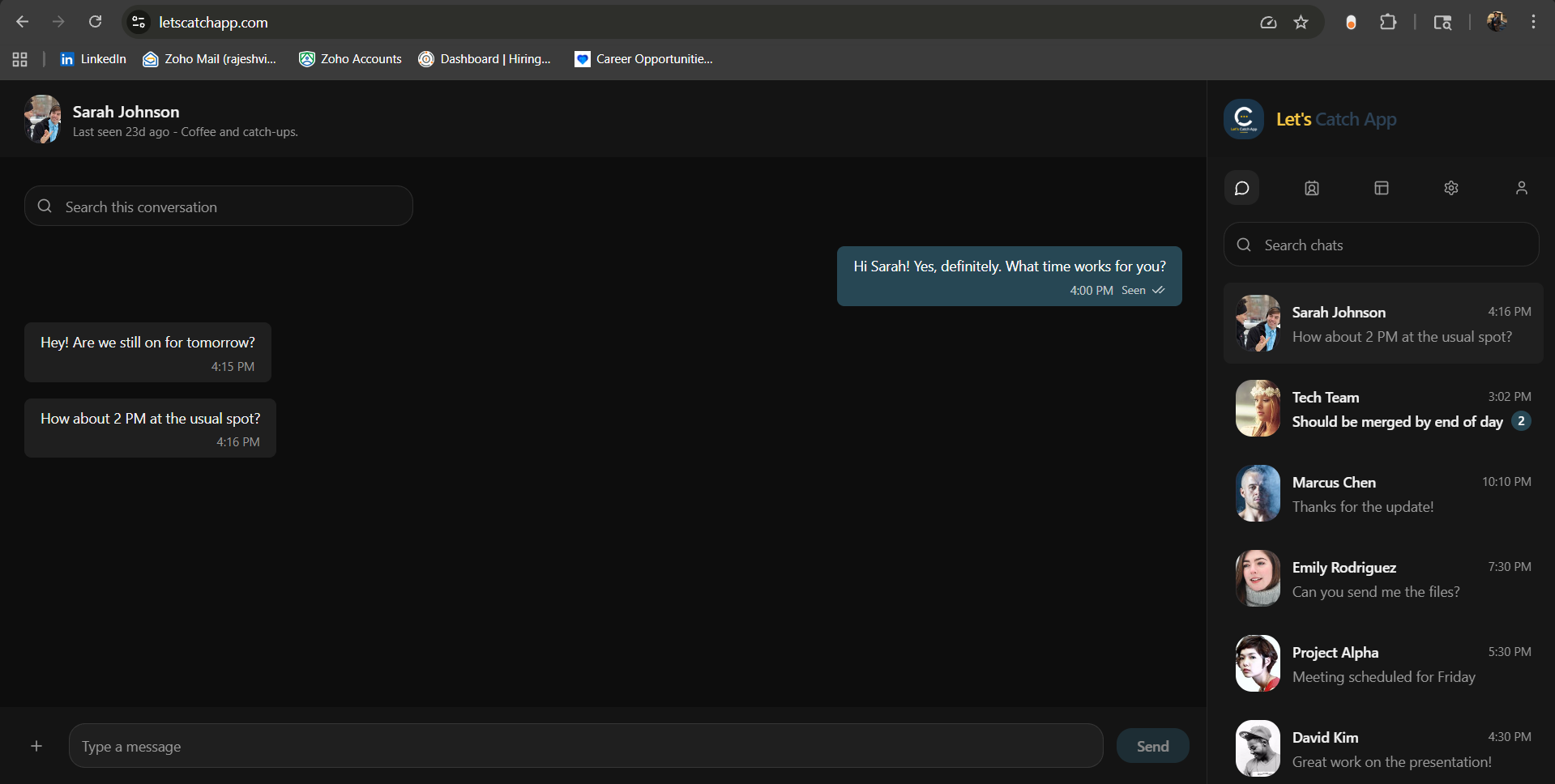
Task: Click the Let's Catch App logo
Action: coord(1244,119)
